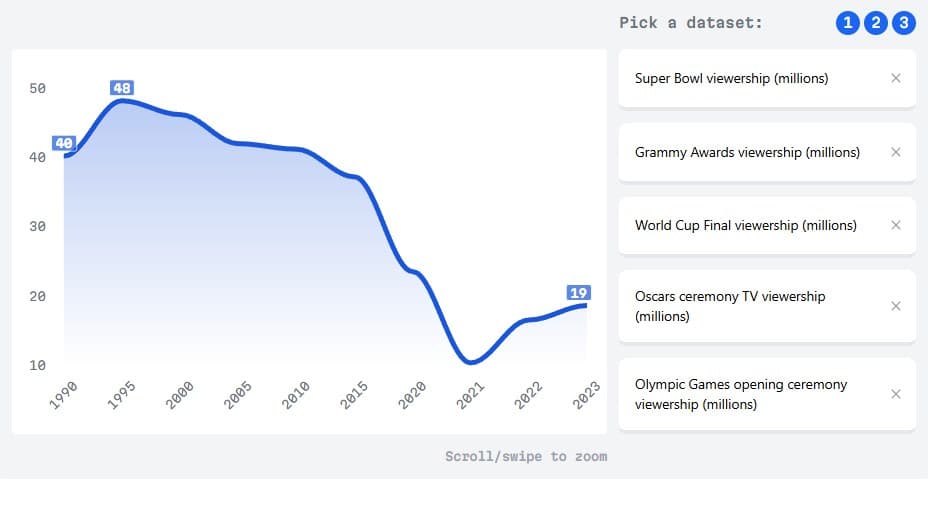Click the 'Scroll/swipe to zoom' hint text
The image size is (928, 522).
(526, 456)
